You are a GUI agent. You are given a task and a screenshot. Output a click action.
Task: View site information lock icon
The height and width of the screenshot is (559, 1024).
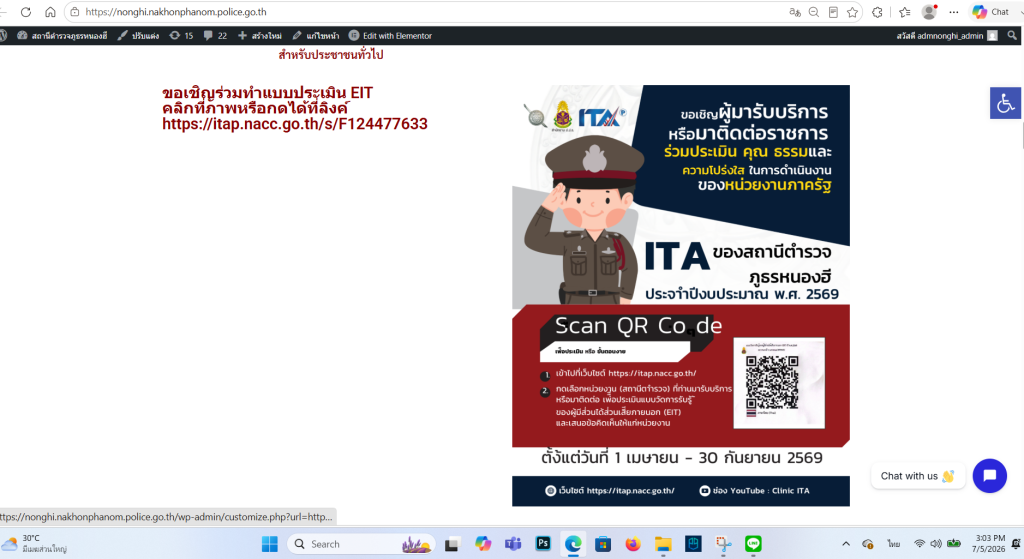coord(75,12)
